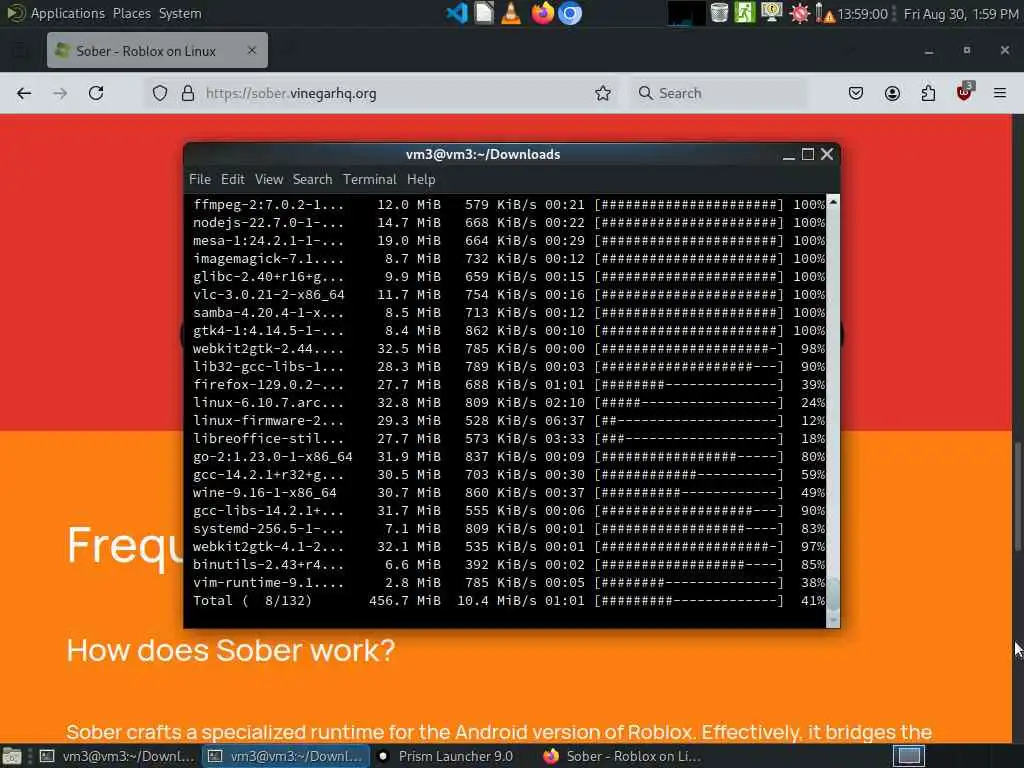Click the firefox-129.0.2 download row
Image resolution: width=1024 pixels, height=768 pixels.
(x=508, y=385)
